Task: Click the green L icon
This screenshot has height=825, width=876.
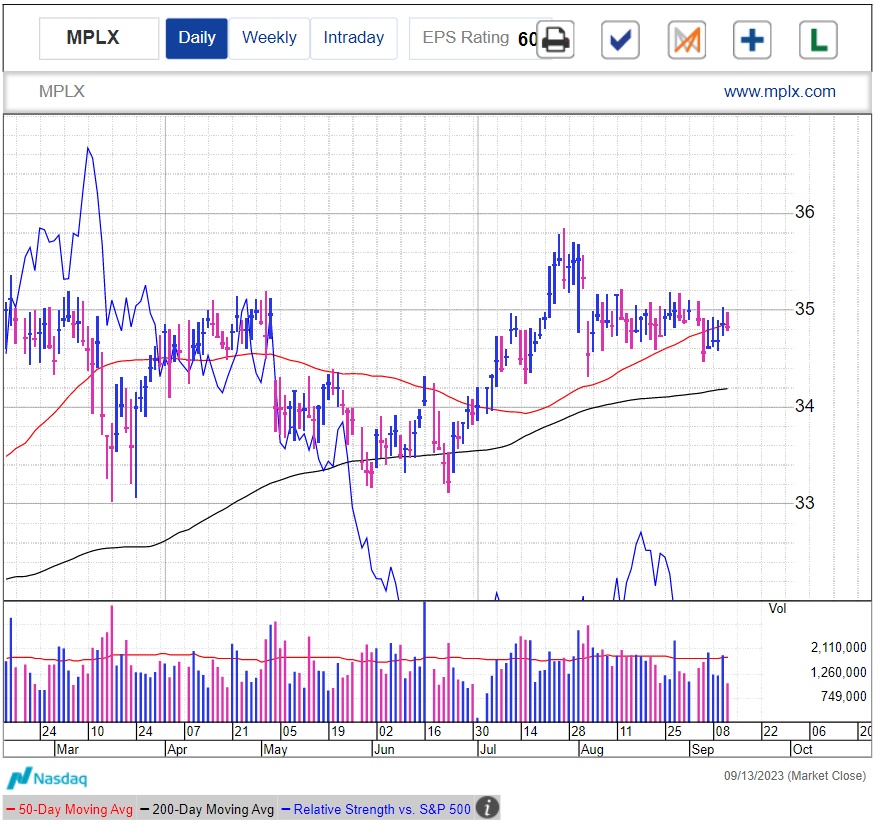Action: tap(818, 40)
